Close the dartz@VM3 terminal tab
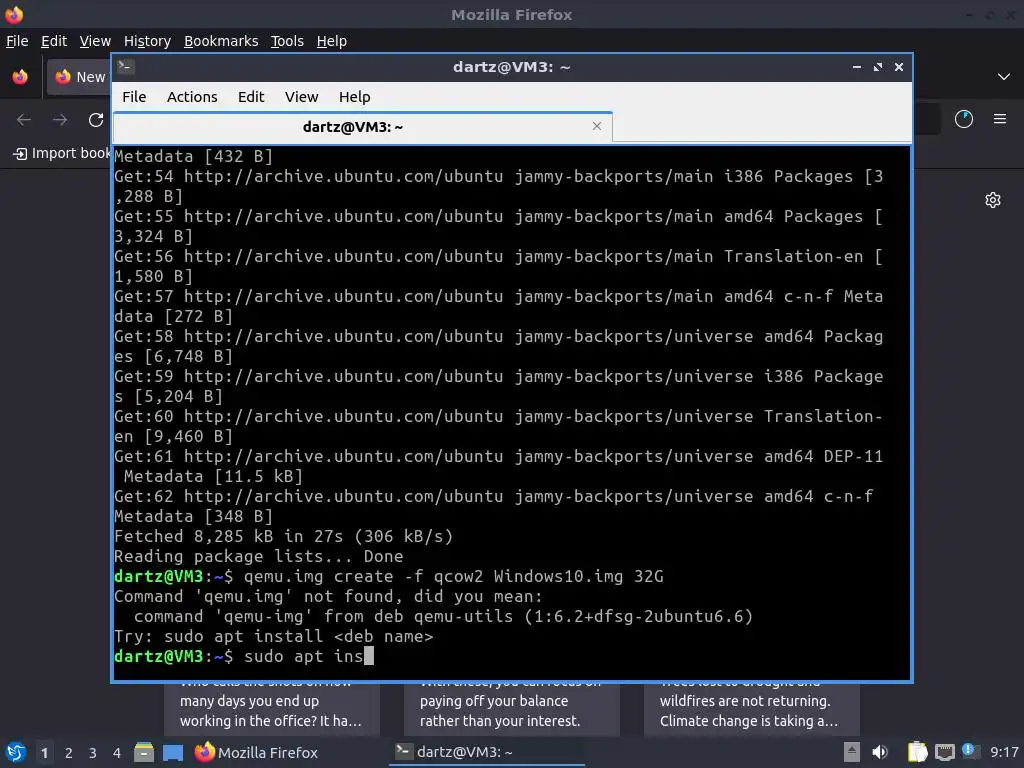The image size is (1024, 768). click(596, 126)
